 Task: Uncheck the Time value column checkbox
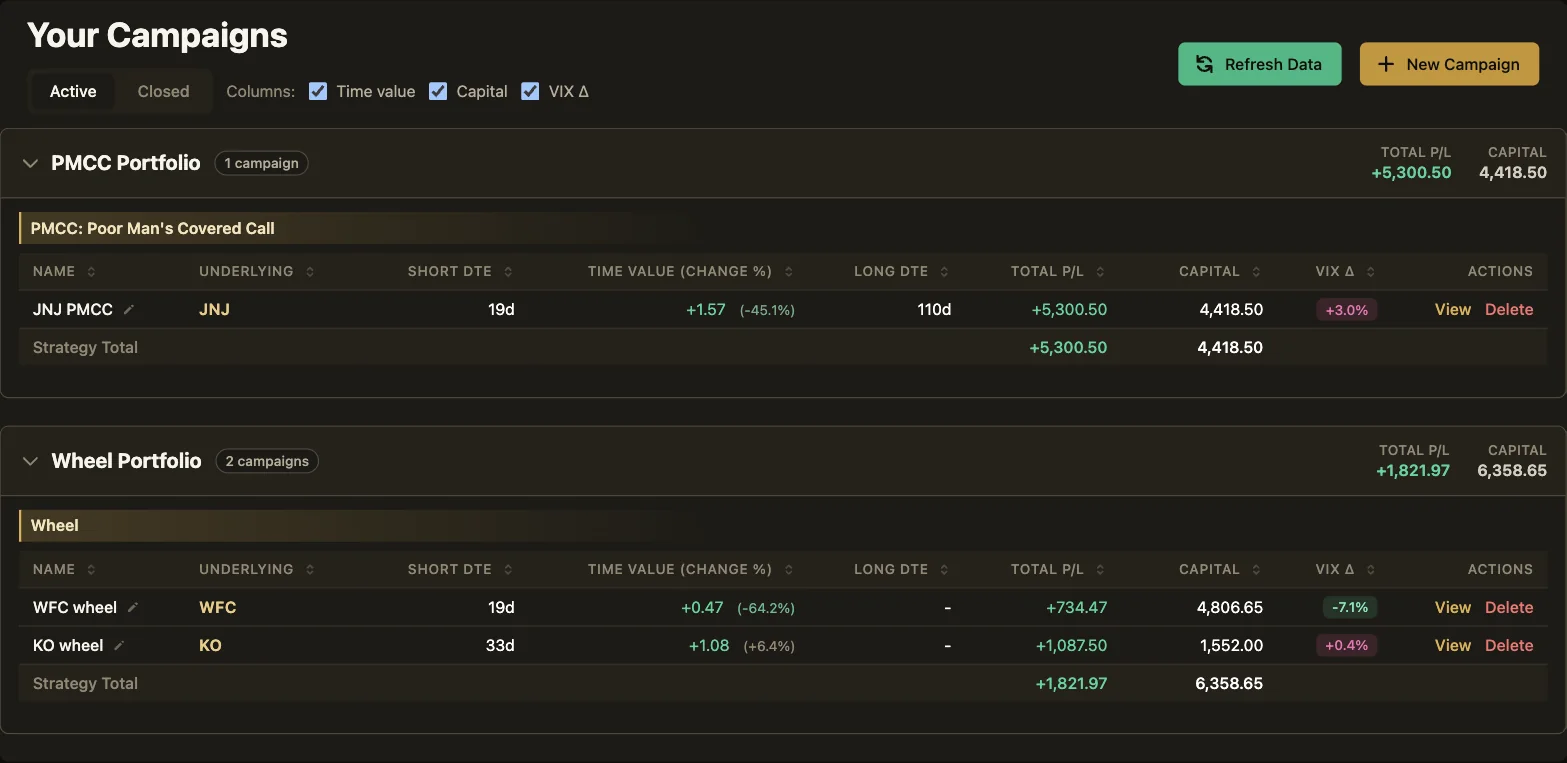click(318, 91)
